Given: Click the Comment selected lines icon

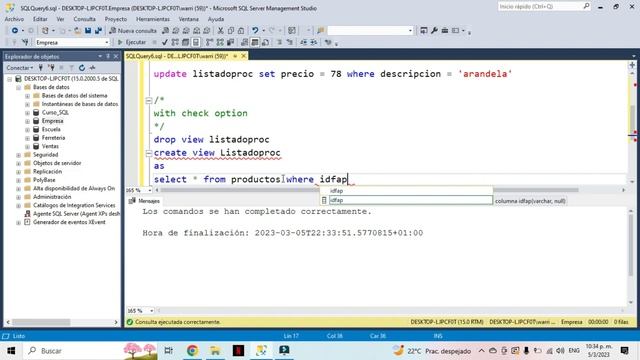Looking at the screenshot, I should [x=280, y=42].
